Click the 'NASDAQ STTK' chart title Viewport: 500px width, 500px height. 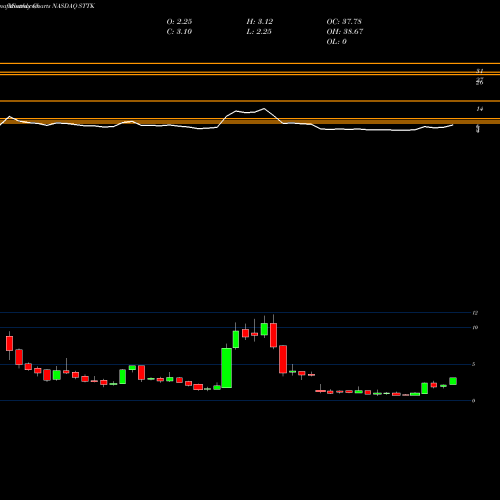[x=74, y=6]
